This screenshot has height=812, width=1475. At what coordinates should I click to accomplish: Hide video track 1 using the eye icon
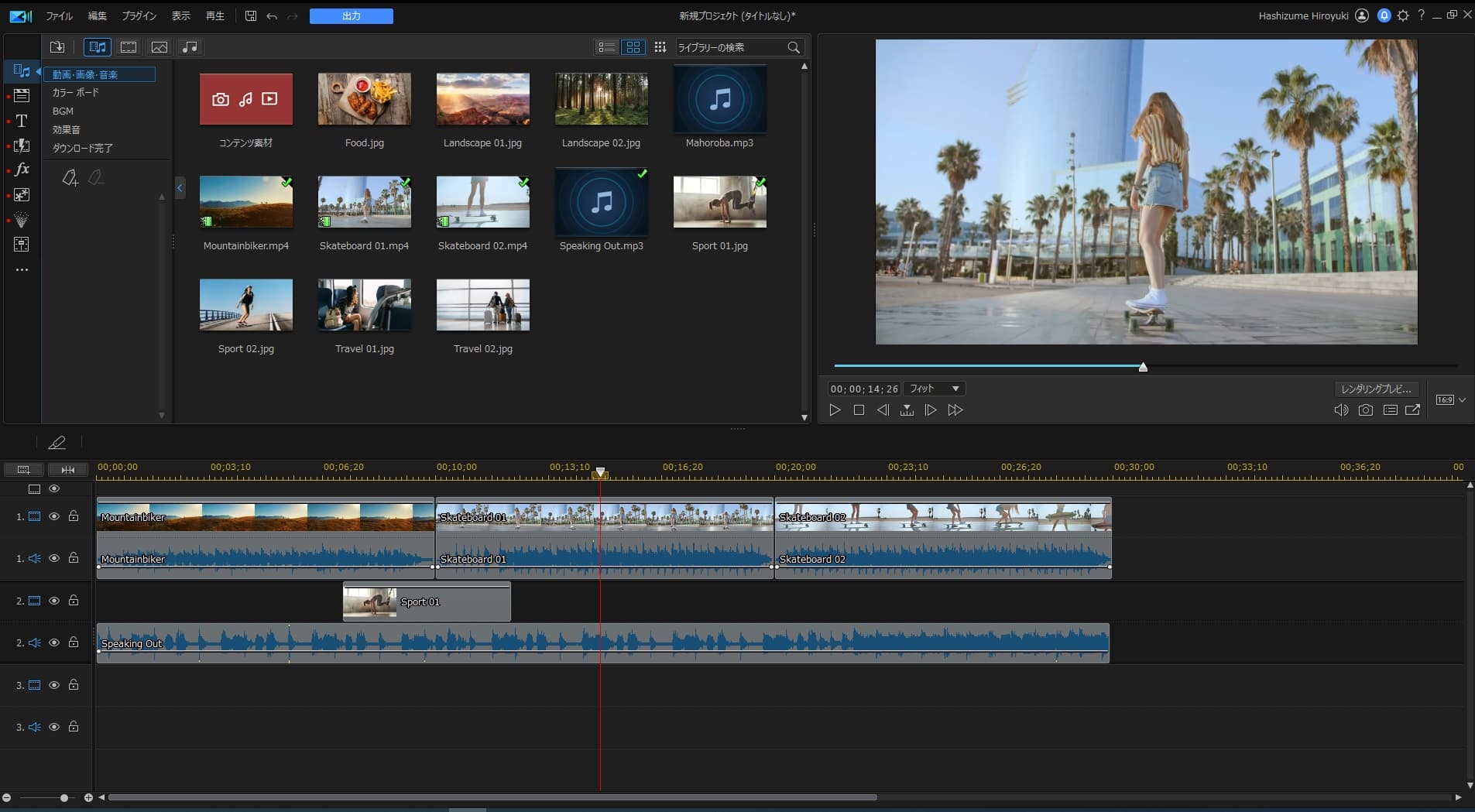[x=54, y=516]
